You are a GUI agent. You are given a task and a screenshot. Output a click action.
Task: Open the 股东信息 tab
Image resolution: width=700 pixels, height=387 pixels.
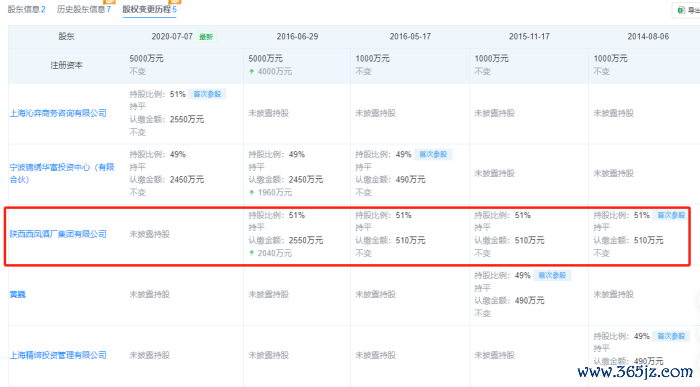pyautogui.click(x=26, y=9)
